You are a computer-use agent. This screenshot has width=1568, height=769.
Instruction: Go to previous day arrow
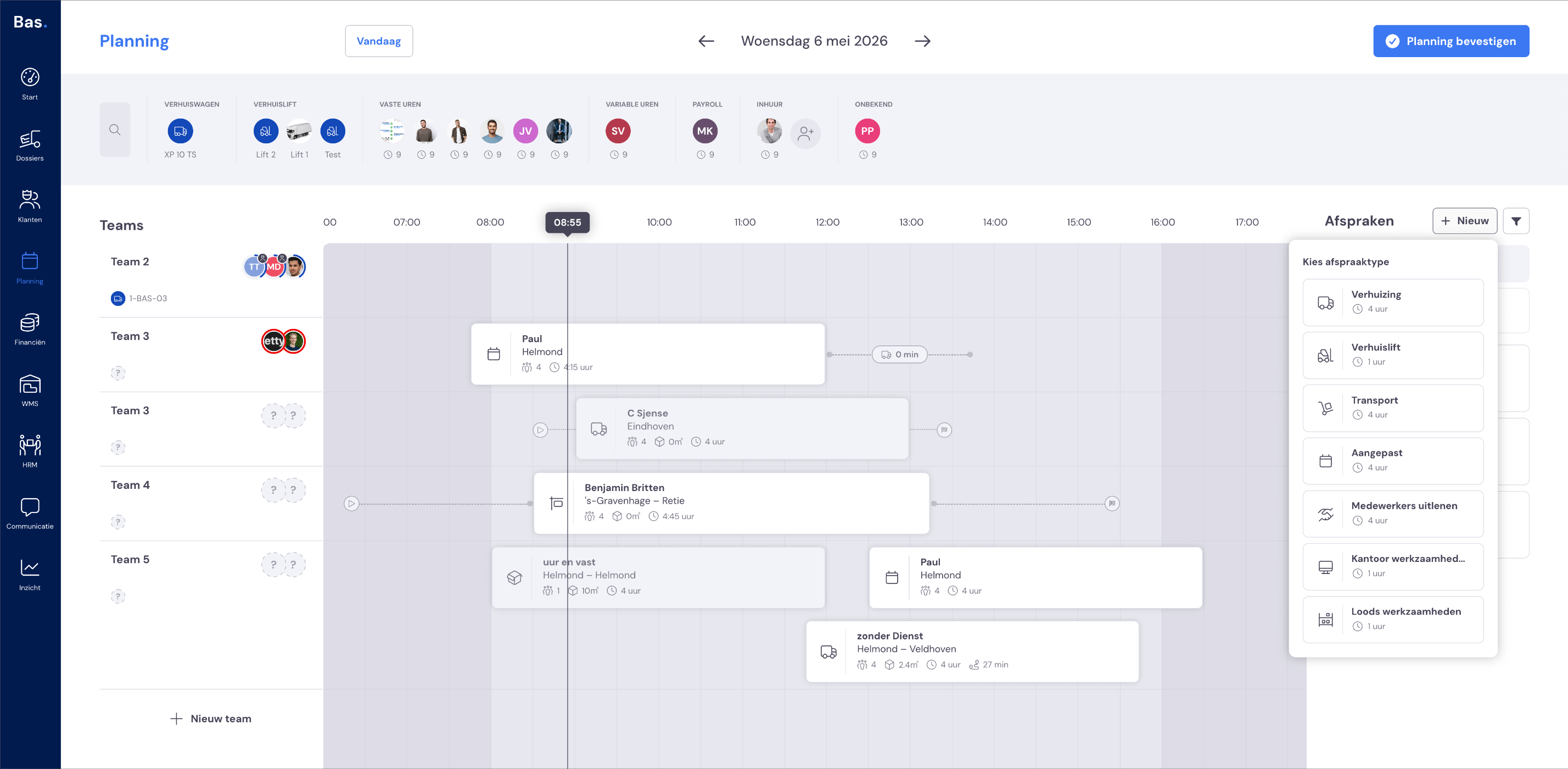(x=706, y=41)
